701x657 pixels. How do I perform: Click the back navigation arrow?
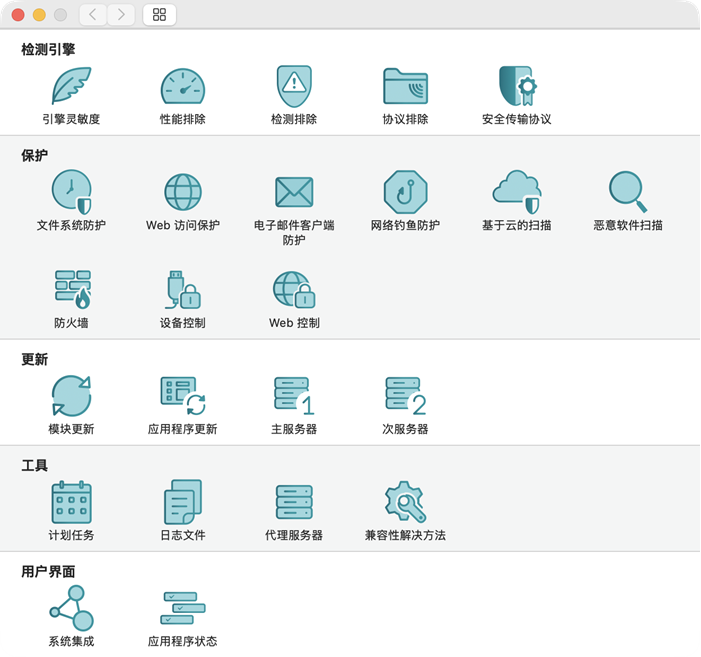pyautogui.click(x=93, y=15)
